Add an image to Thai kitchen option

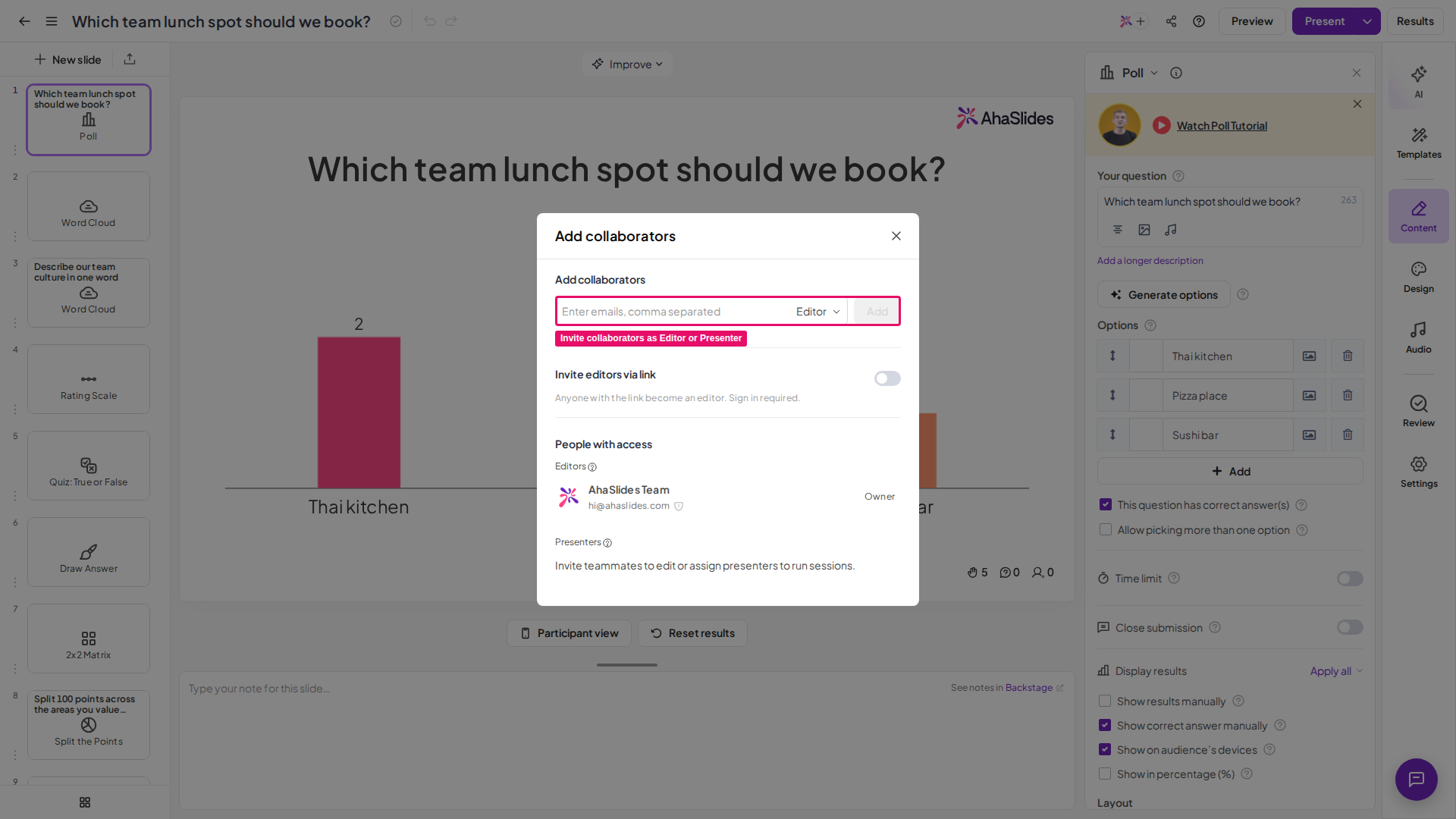click(x=1310, y=356)
